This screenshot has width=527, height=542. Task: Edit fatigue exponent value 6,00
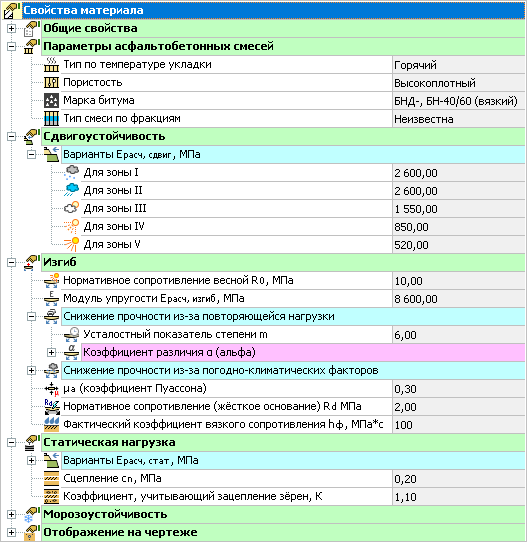pyautogui.click(x=459, y=334)
